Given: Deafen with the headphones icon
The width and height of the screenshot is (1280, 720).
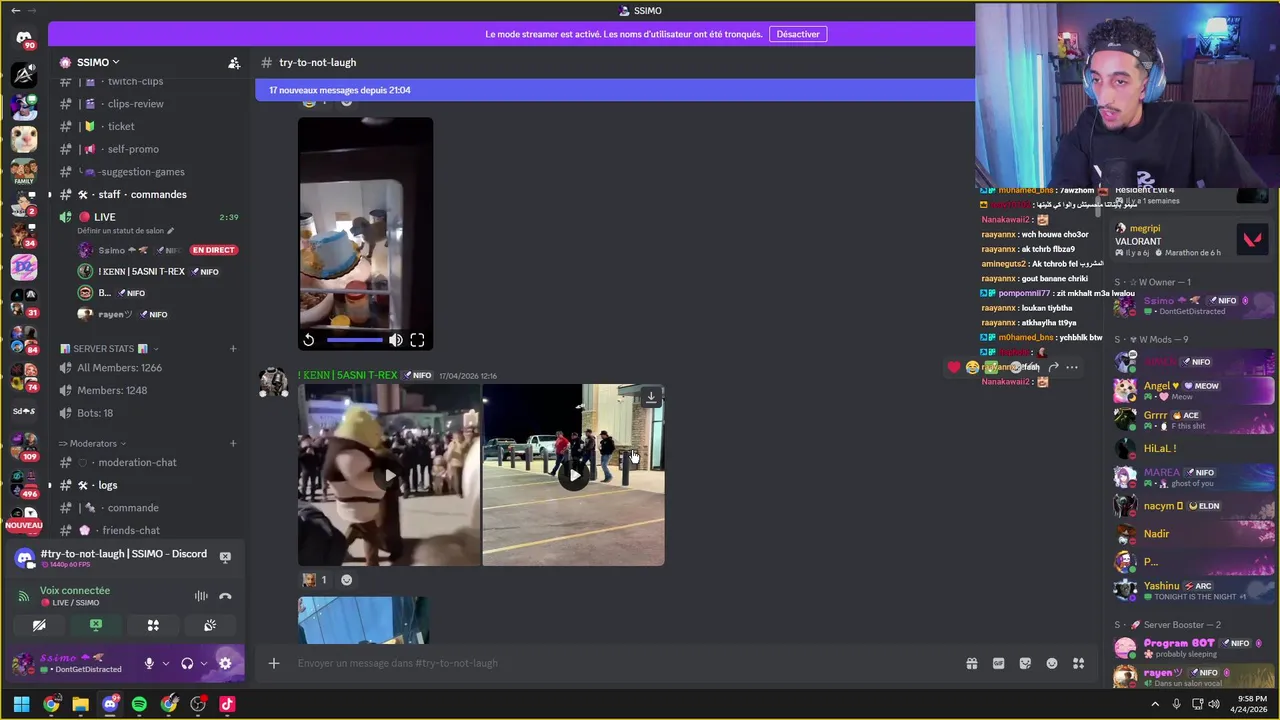Looking at the screenshot, I should click(187, 663).
